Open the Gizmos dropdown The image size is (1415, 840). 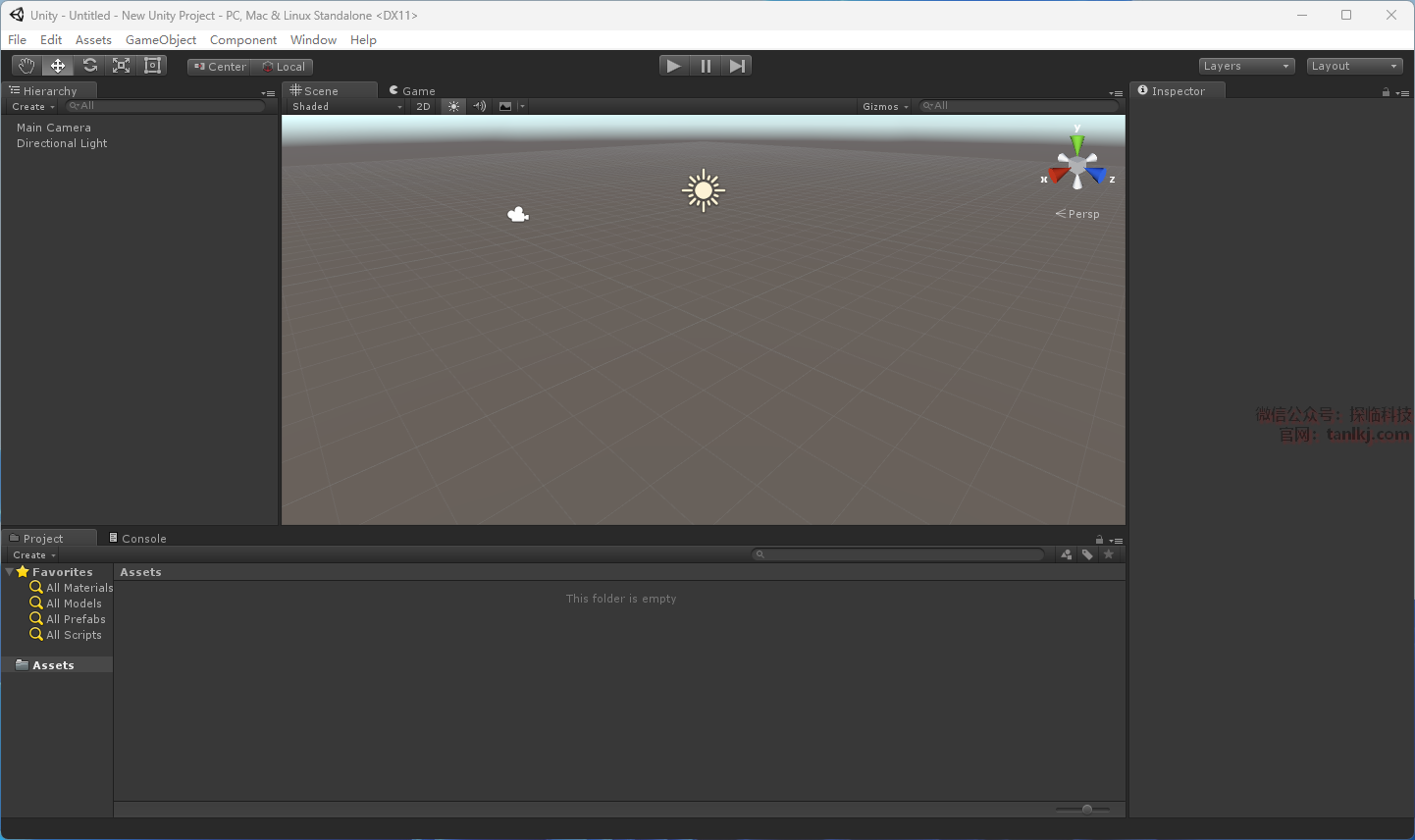click(x=885, y=106)
